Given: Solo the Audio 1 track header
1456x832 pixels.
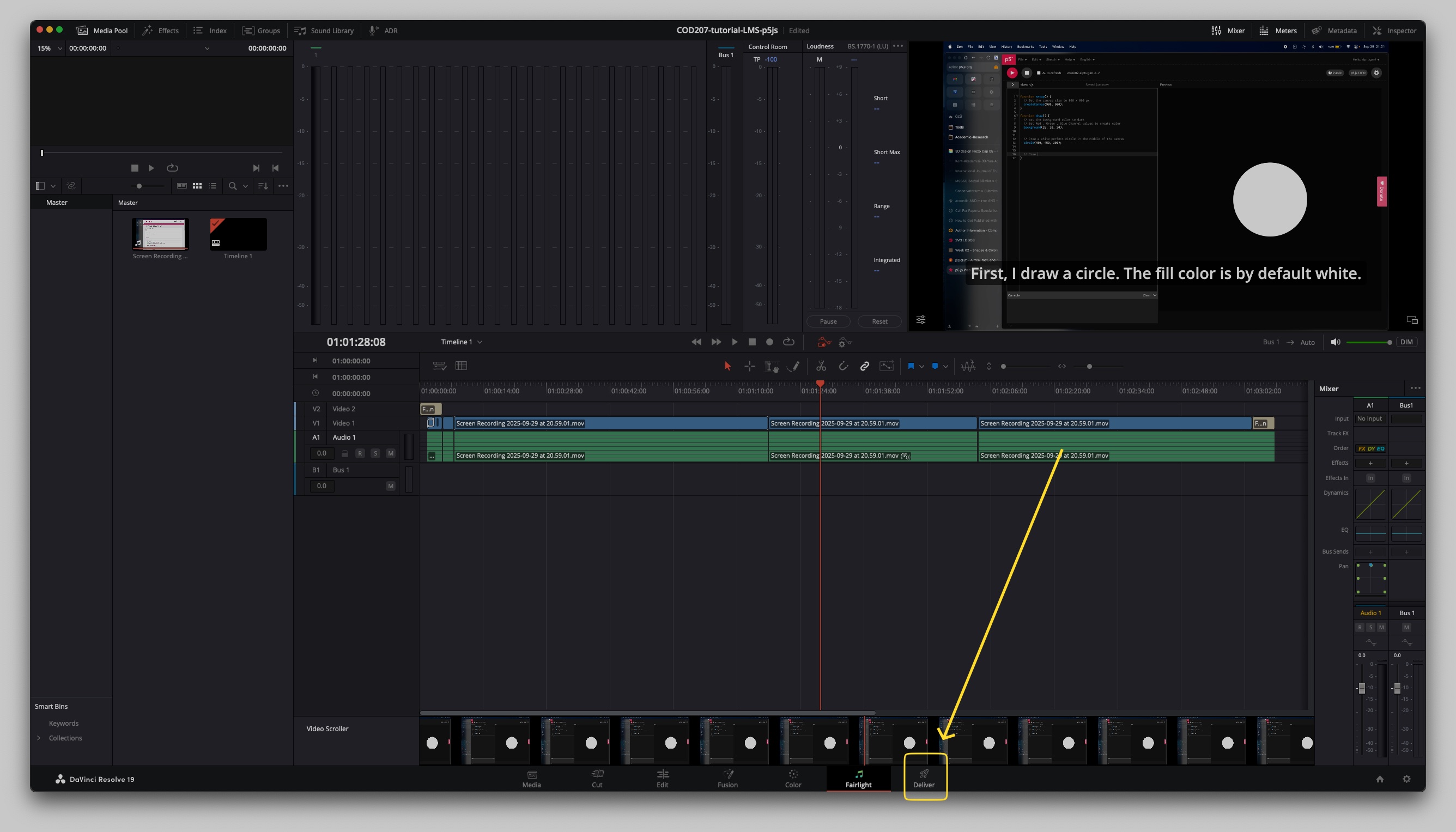Looking at the screenshot, I should click(x=375, y=453).
